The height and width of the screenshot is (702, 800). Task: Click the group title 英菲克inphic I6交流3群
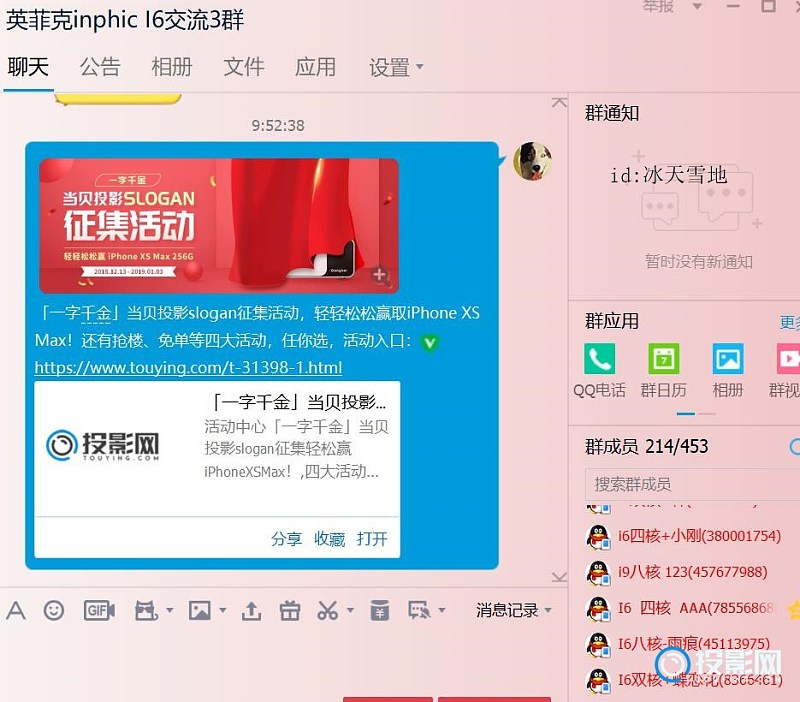point(125,20)
